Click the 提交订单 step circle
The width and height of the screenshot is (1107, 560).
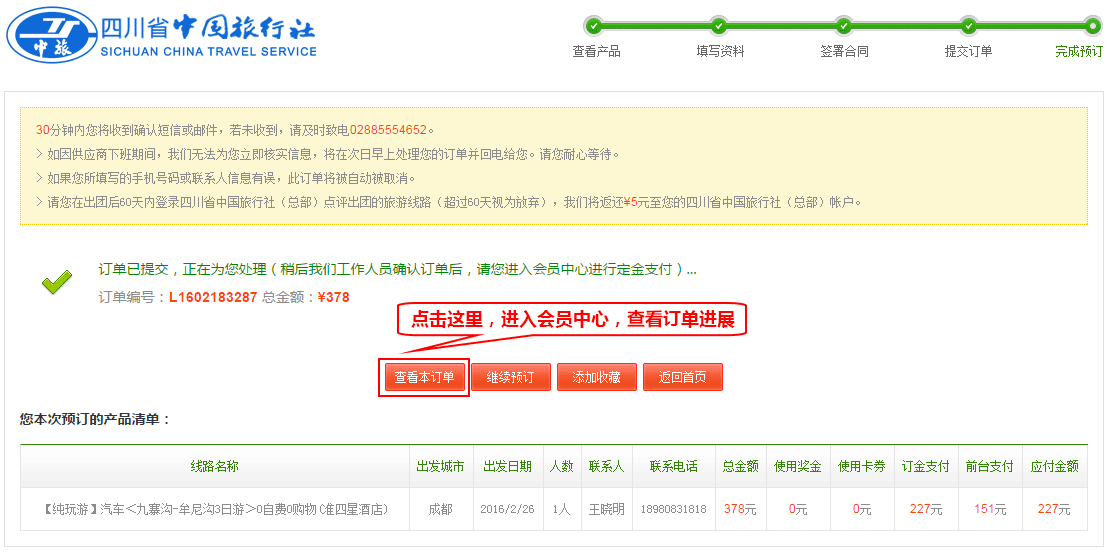click(968, 25)
